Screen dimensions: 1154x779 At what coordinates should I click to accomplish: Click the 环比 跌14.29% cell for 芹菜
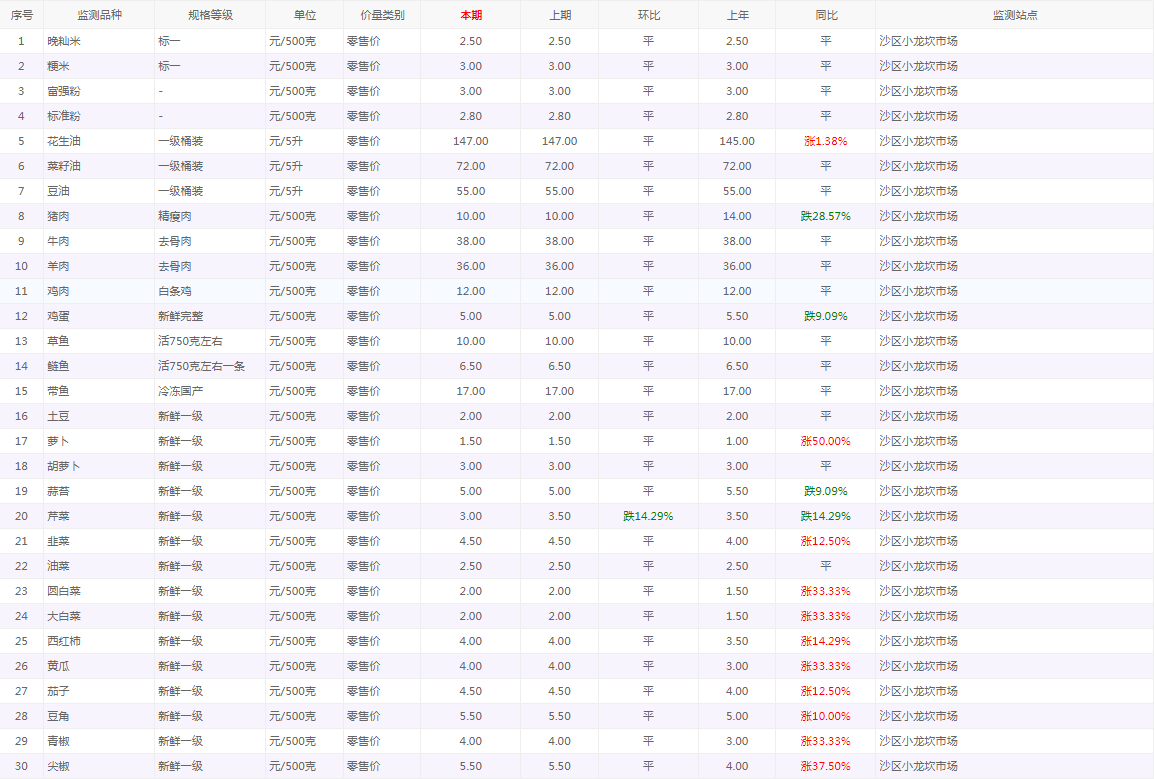[x=648, y=516]
